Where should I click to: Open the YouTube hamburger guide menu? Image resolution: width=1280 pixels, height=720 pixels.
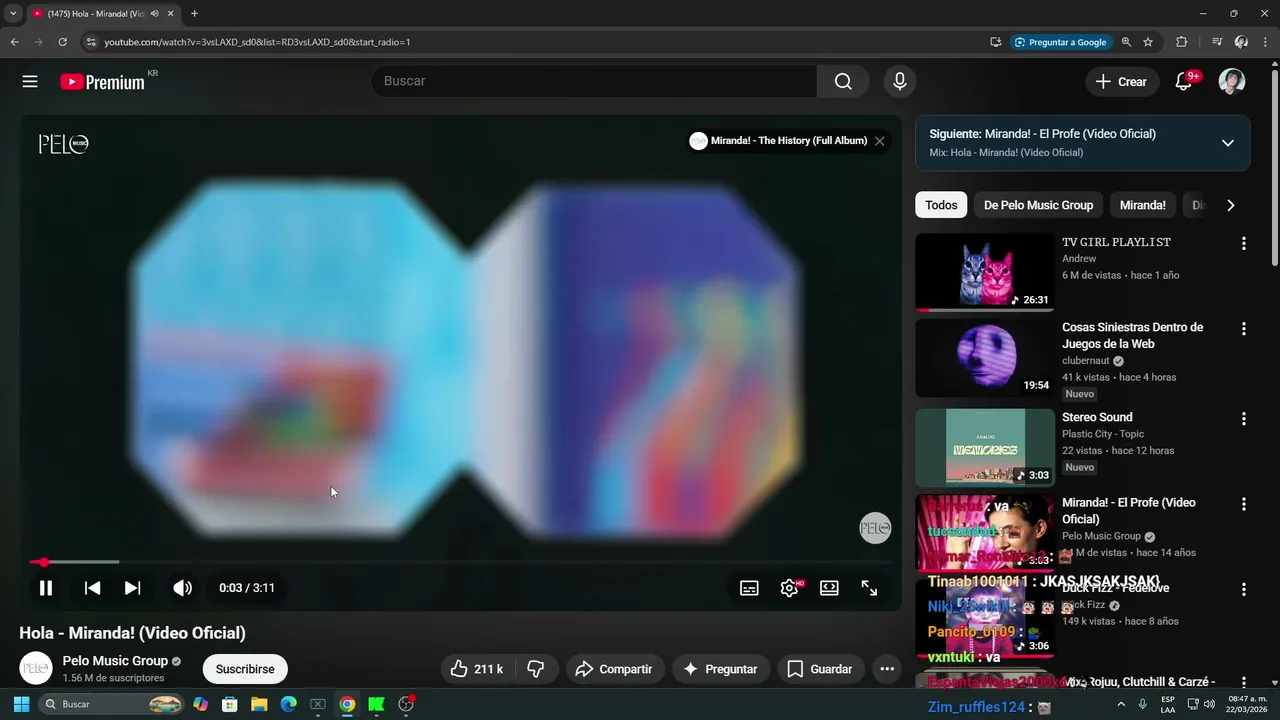click(30, 82)
